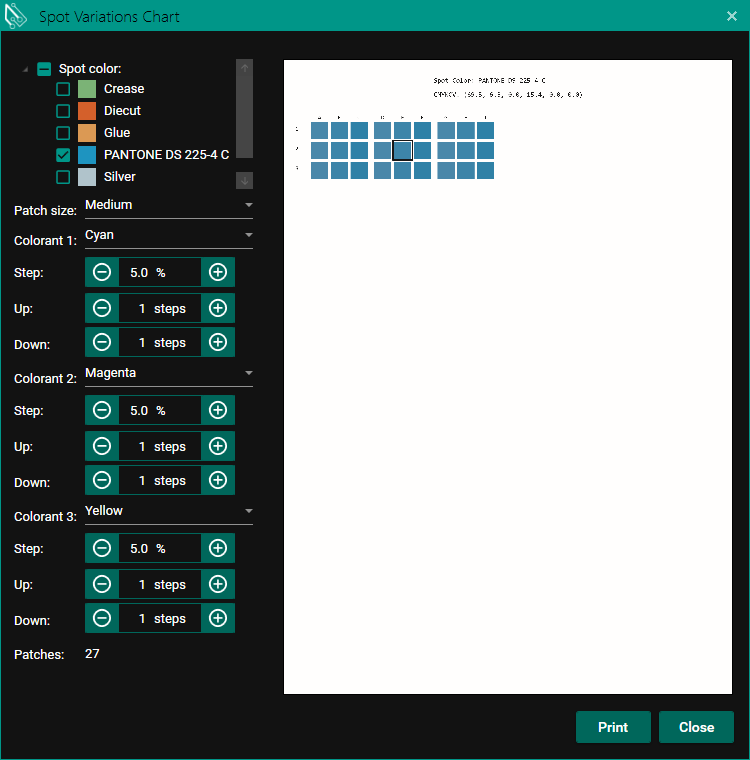This screenshot has height=760, width=750.
Task: Edit Colorant 1 Up steps field
Action: tap(160, 308)
